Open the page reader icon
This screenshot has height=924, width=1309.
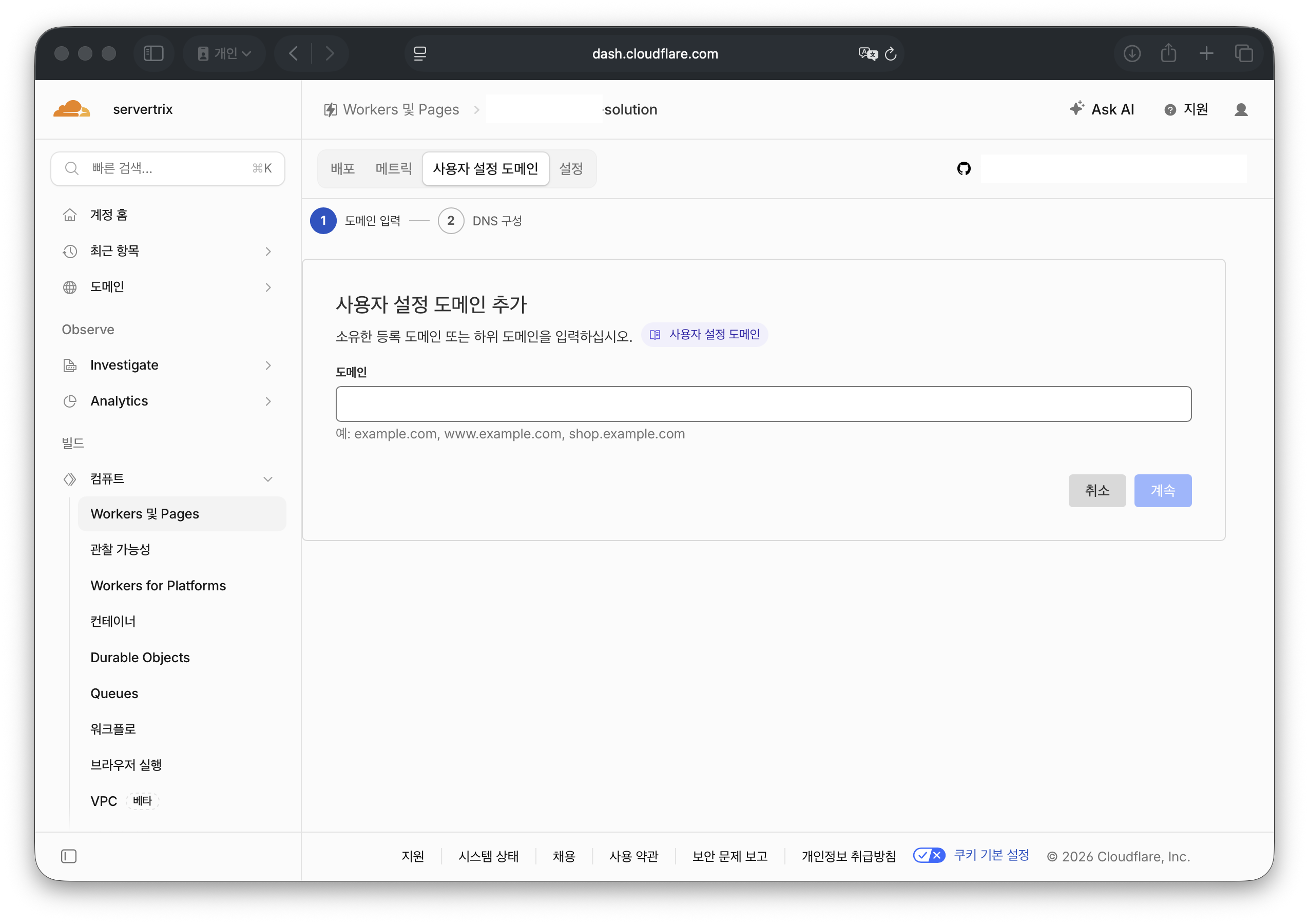pos(420,53)
